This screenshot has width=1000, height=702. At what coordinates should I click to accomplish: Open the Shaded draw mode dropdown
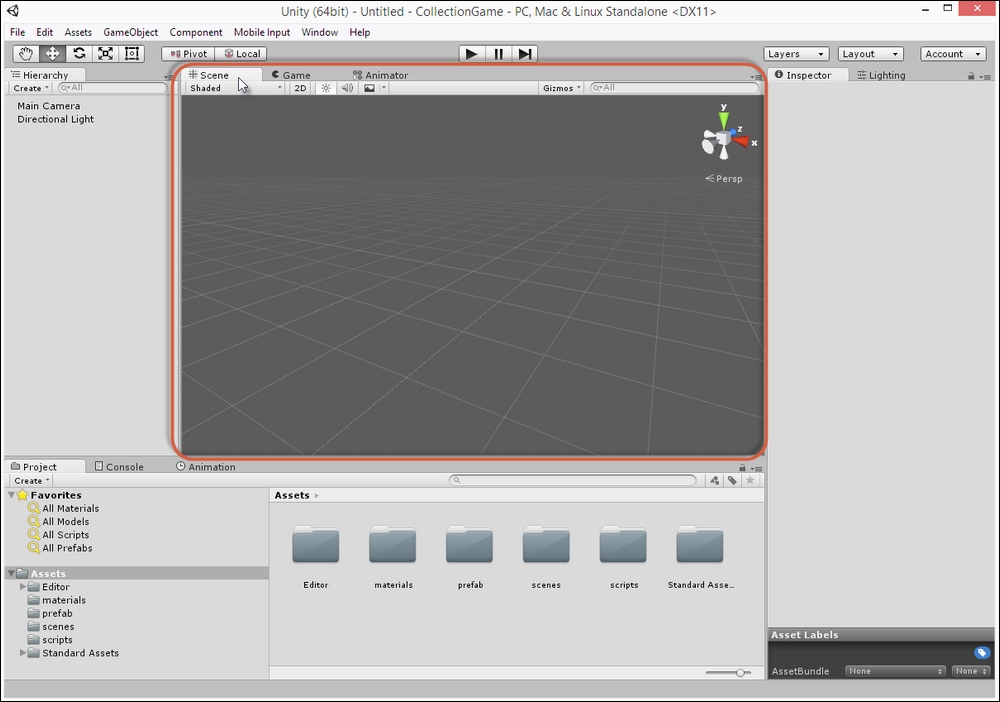click(x=235, y=88)
